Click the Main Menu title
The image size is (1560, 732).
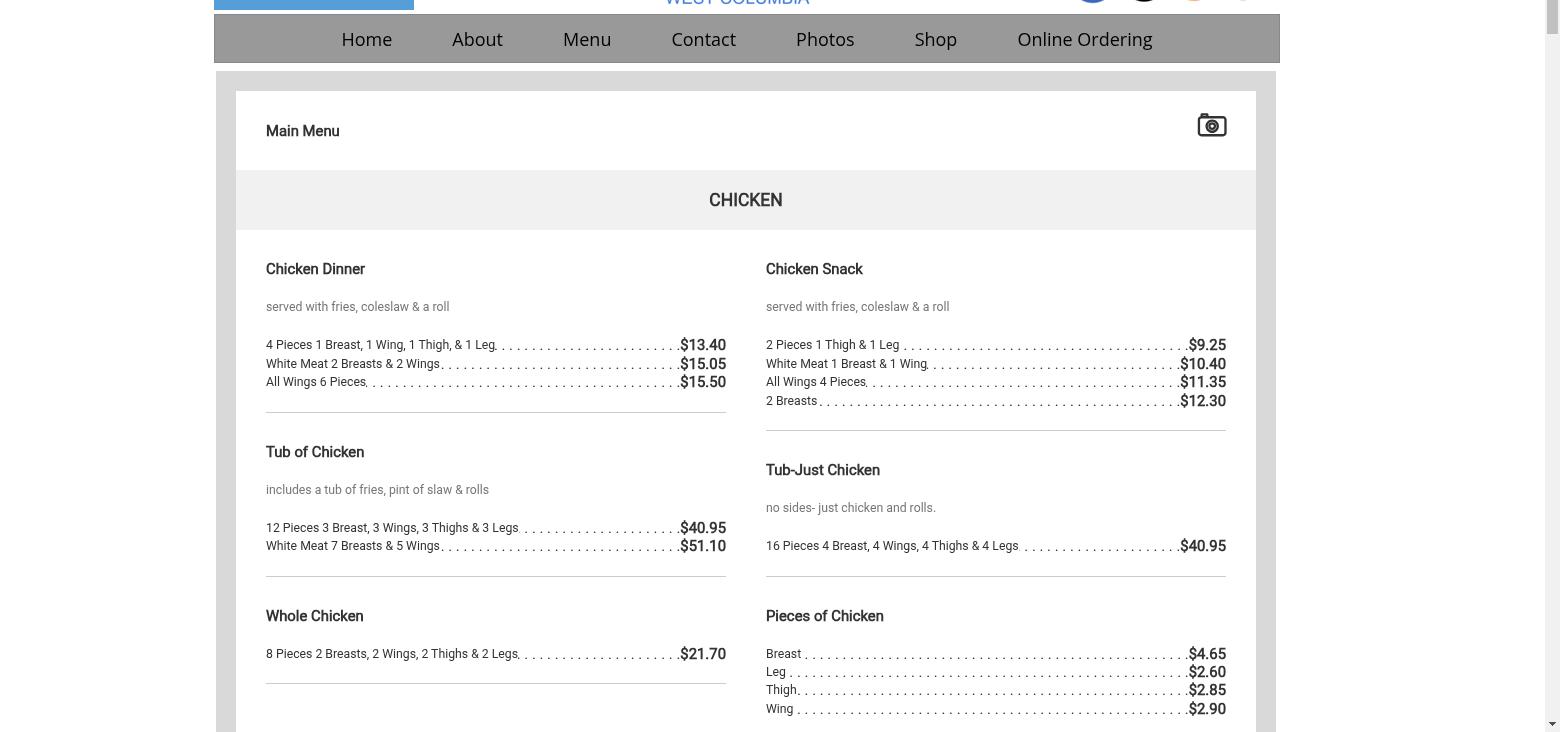pyautogui.click(x=302, y=131)
